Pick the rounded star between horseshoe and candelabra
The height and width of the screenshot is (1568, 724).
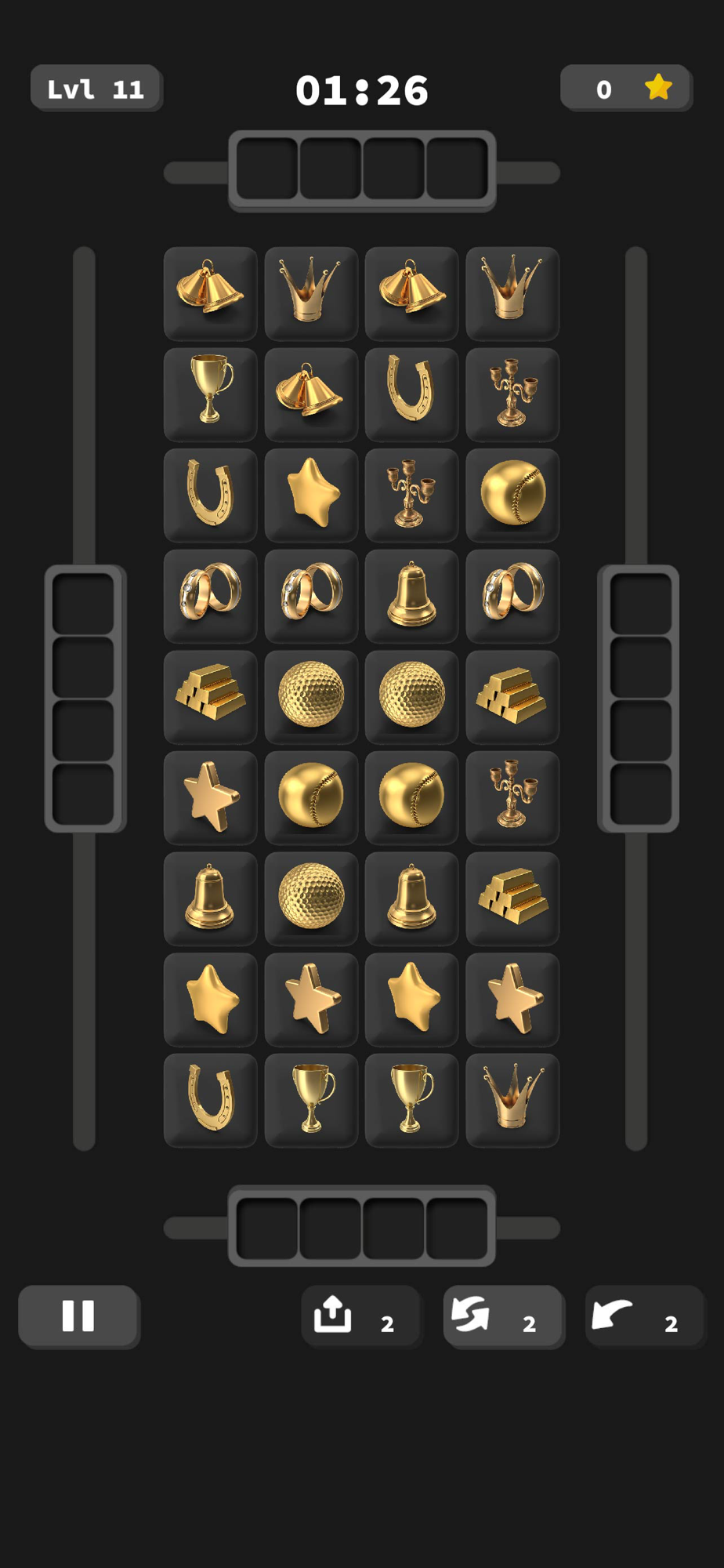click(x=311, y=495)
